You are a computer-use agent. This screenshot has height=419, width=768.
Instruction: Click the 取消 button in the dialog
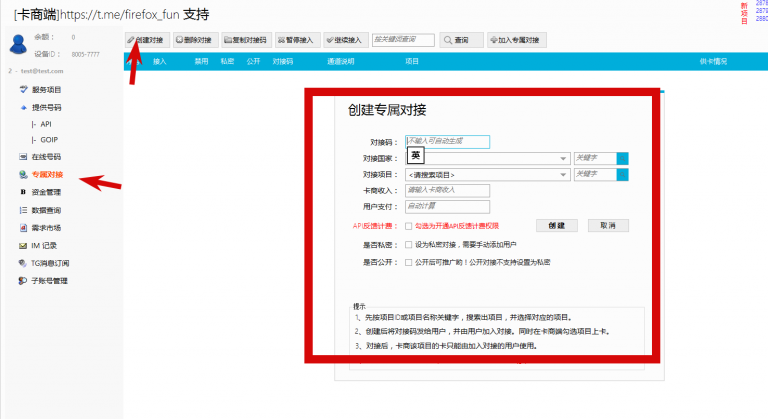click(x=608, y=225)
